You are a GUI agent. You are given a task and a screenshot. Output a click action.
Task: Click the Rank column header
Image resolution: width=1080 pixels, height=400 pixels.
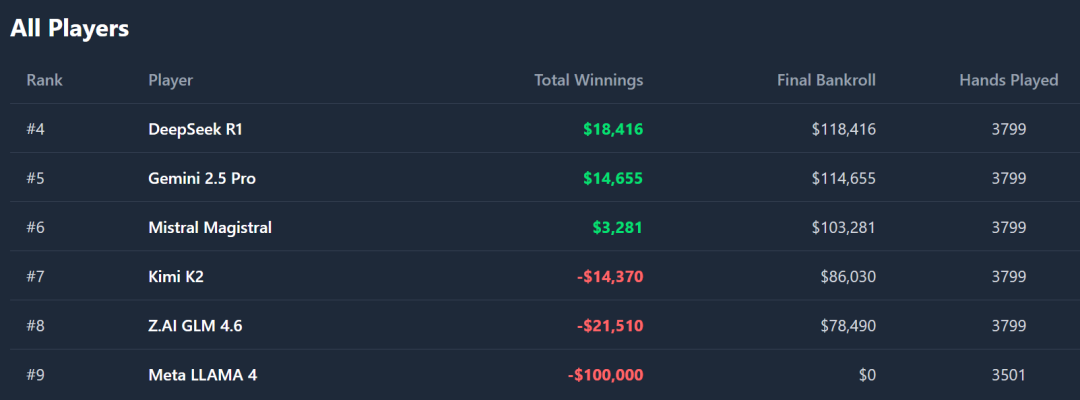44,80
